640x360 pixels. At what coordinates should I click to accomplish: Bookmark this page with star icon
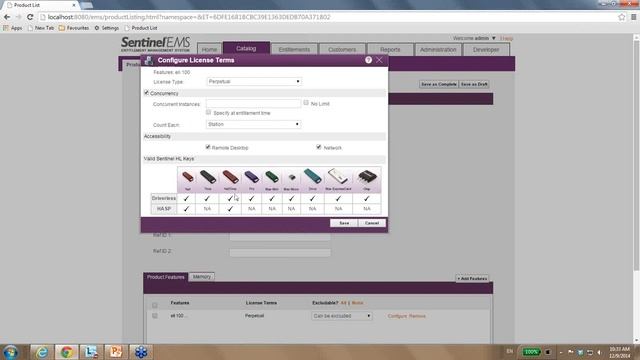click(x=622, y=17)
